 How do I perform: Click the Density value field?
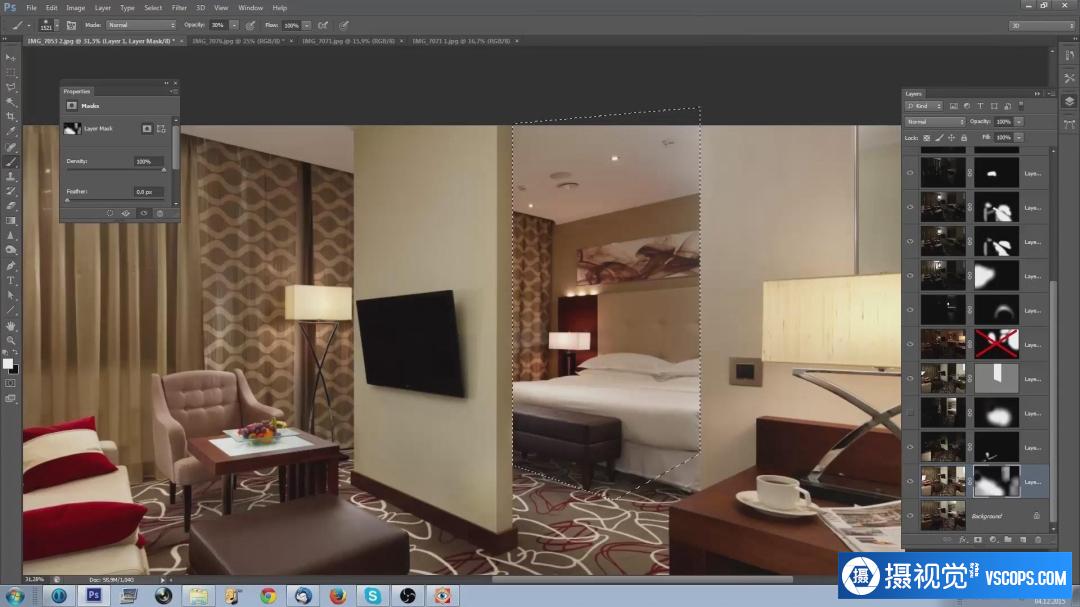coord(149,161)
